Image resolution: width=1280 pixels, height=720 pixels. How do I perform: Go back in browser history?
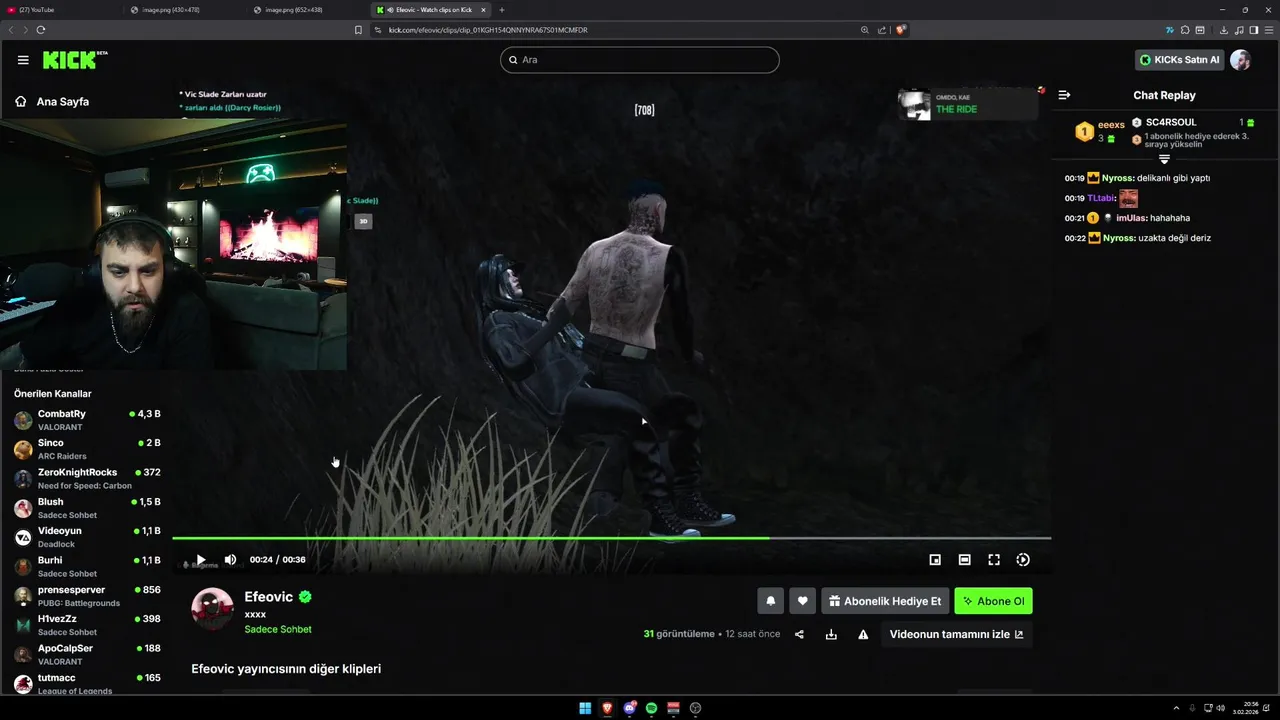point(11,30)
